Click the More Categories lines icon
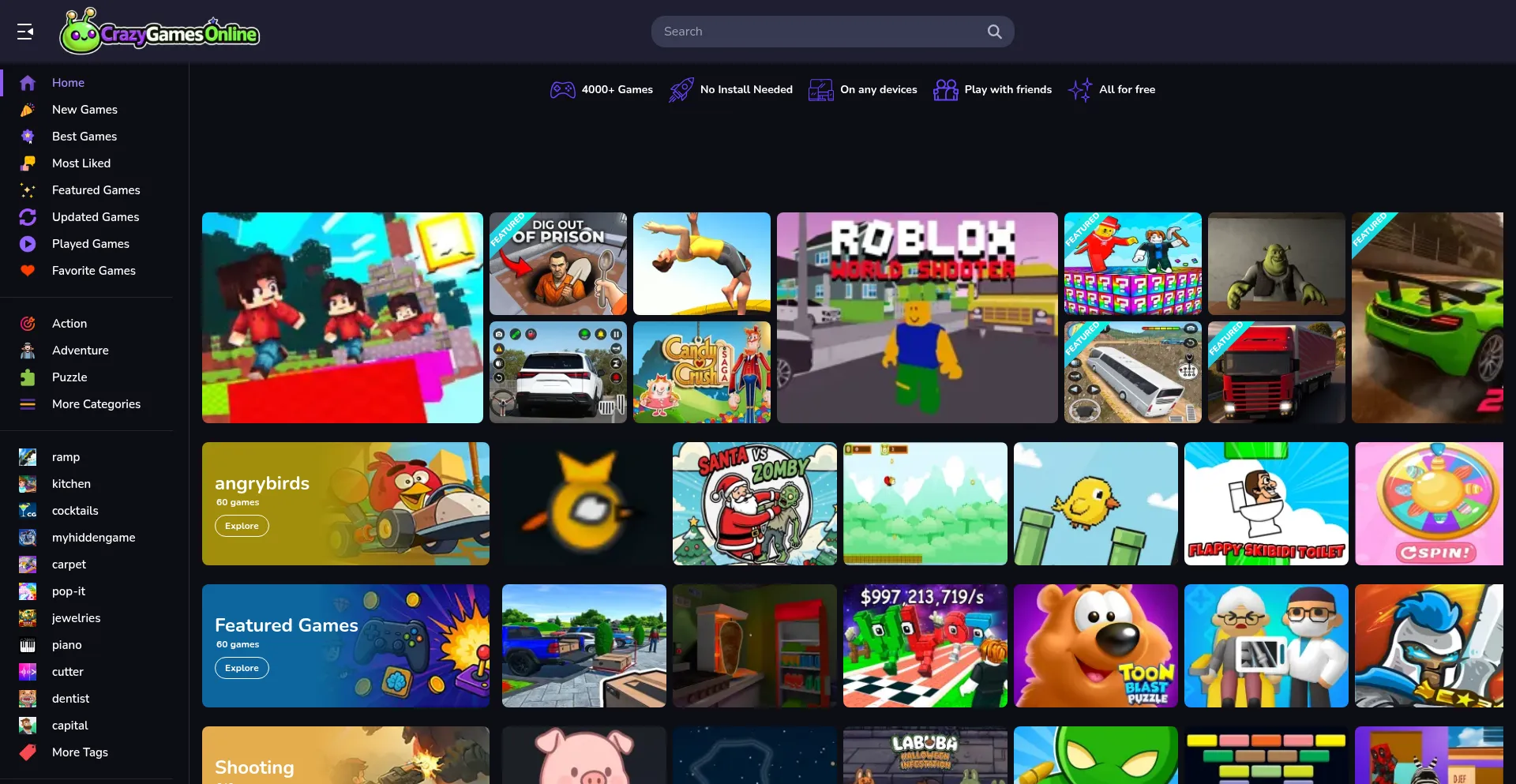The height and width of the screenshot is (784, 1516). (x=28, y=404)
